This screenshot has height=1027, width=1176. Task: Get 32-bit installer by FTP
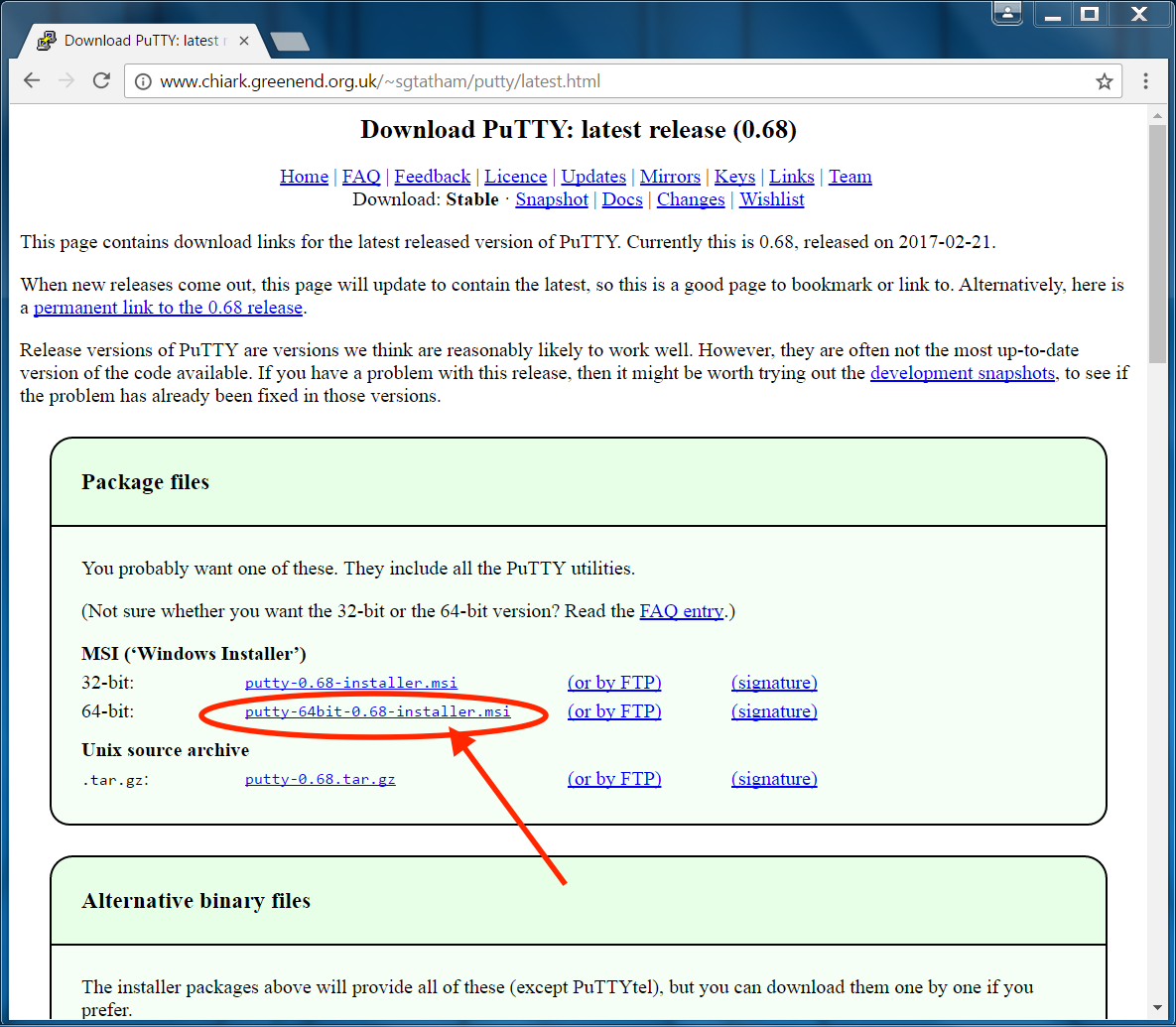coord(614,683)
